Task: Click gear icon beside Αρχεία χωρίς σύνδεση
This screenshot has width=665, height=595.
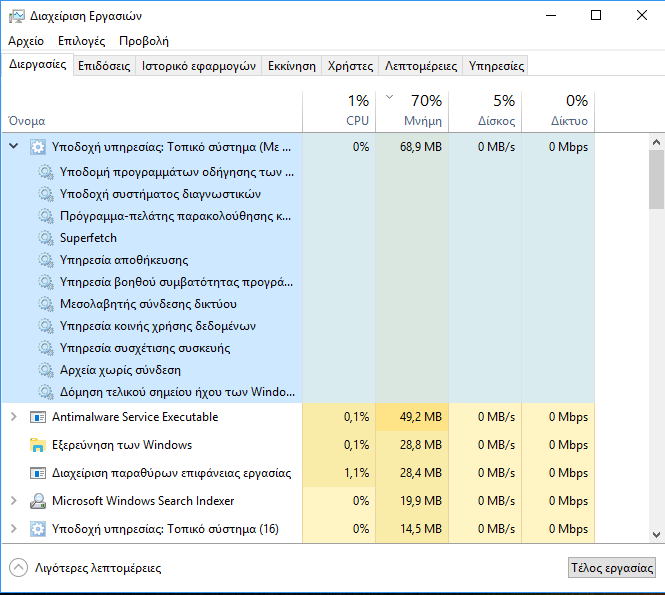Action: (x=46, y=371)
